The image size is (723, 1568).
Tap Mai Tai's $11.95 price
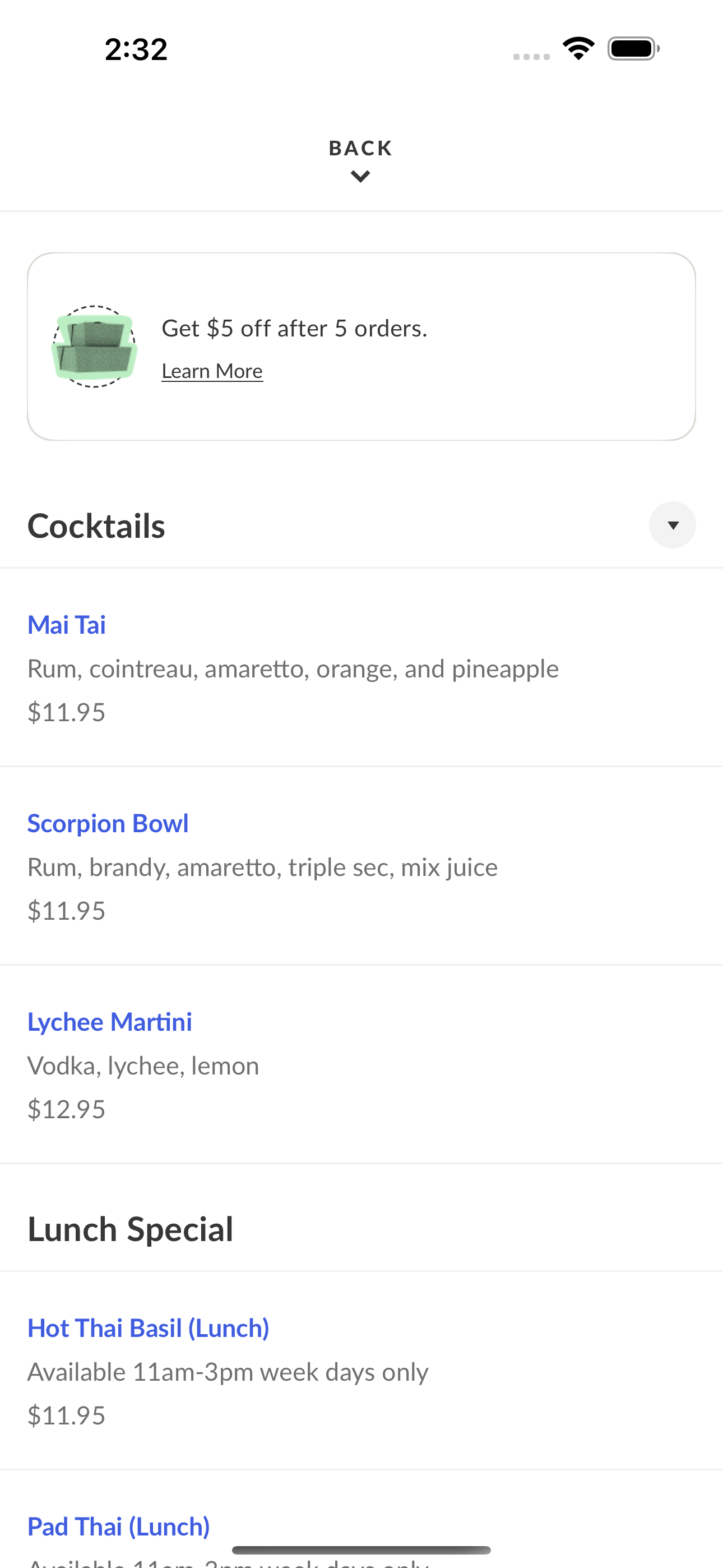coord(66,712)
